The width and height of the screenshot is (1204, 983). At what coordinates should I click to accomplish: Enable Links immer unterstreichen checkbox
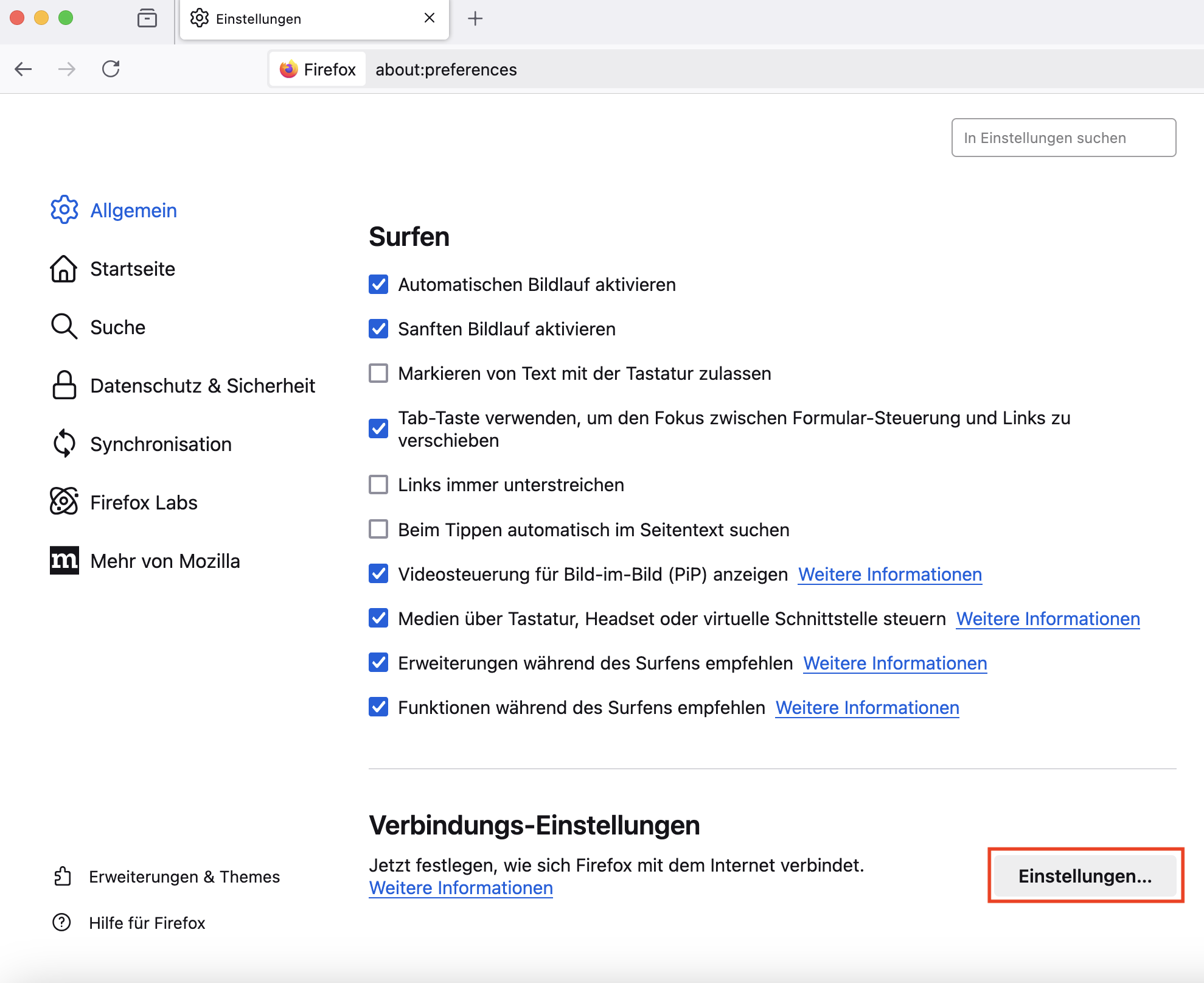[x=378, y=485]
